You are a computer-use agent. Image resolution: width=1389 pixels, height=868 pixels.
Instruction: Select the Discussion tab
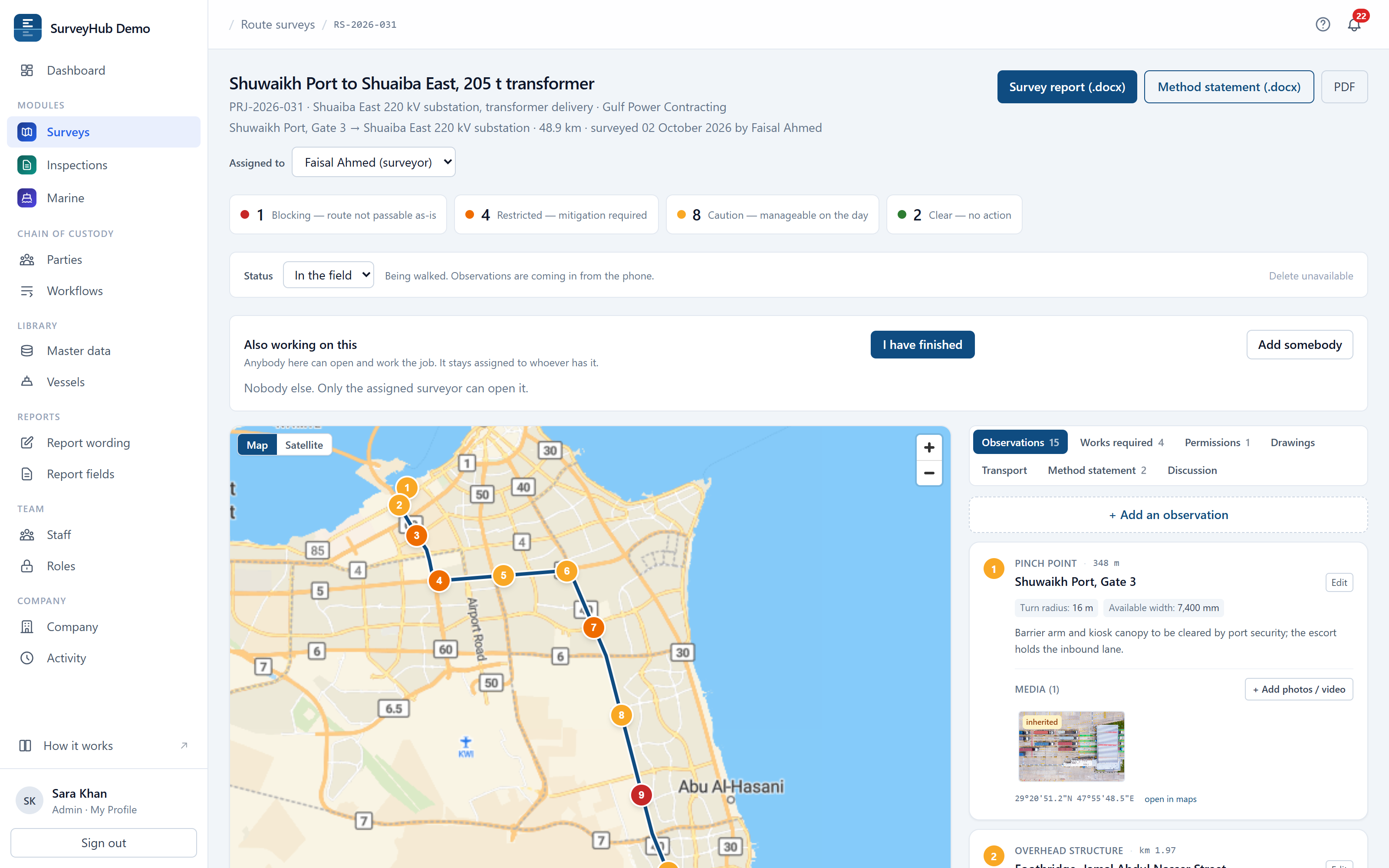[x=1192, y=470]
